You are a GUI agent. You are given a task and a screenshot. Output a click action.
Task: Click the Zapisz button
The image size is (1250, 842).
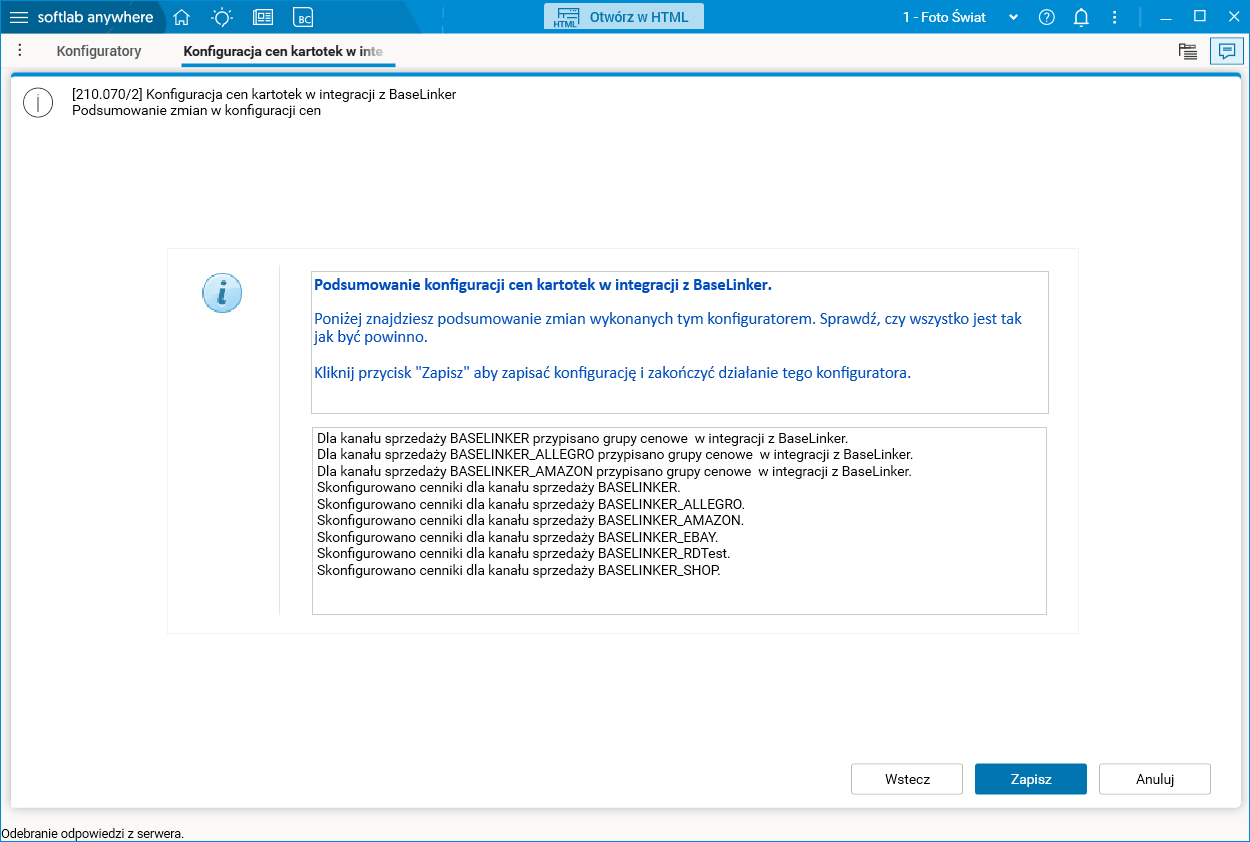(x=1031, y=779)
